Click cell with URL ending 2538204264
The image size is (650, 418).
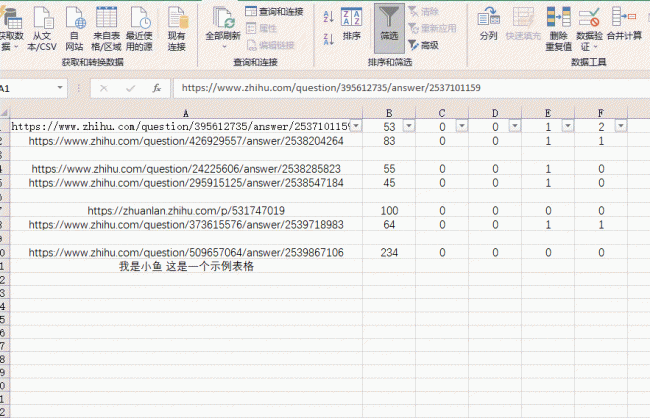point(186,141)
